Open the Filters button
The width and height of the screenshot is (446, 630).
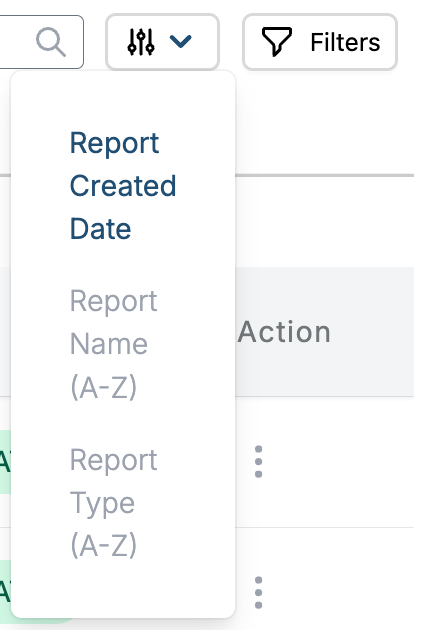tap(320, 42)
